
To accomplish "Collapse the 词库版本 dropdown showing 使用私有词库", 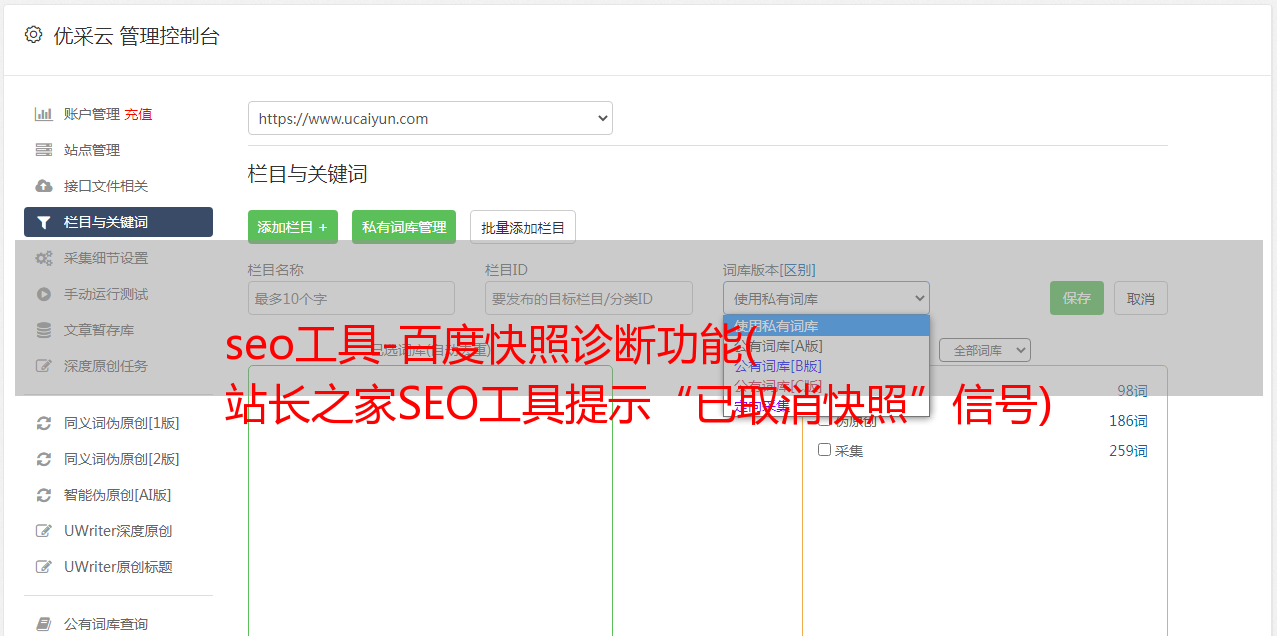I will pyautogui.click(x=826, y=298).
